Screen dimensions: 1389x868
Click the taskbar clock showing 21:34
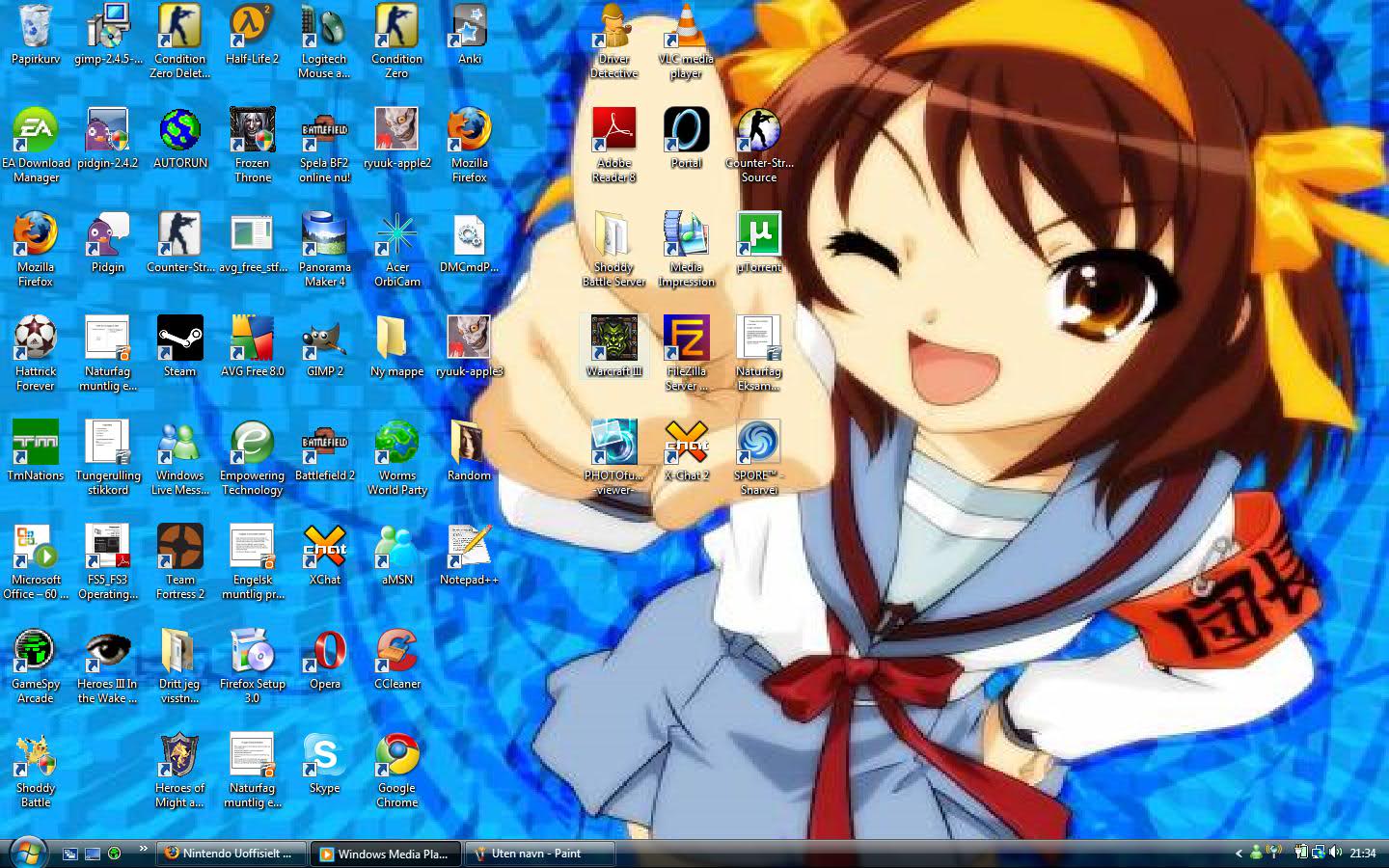pos(1363,854)
